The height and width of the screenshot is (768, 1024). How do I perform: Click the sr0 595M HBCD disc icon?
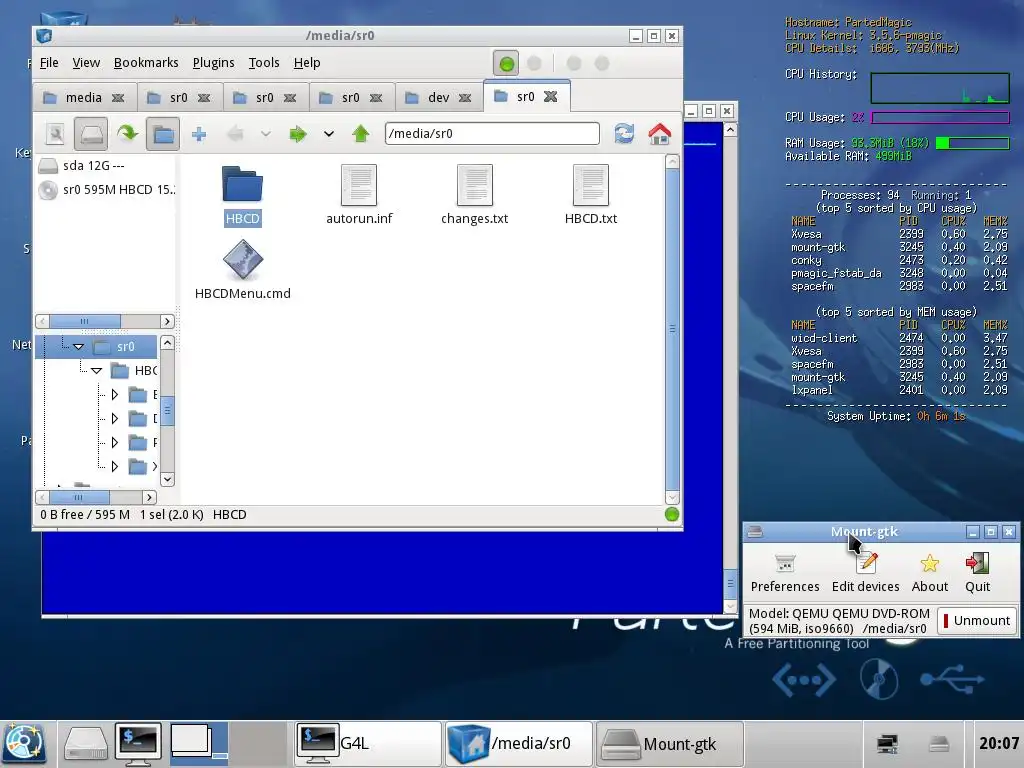point(48,190)
